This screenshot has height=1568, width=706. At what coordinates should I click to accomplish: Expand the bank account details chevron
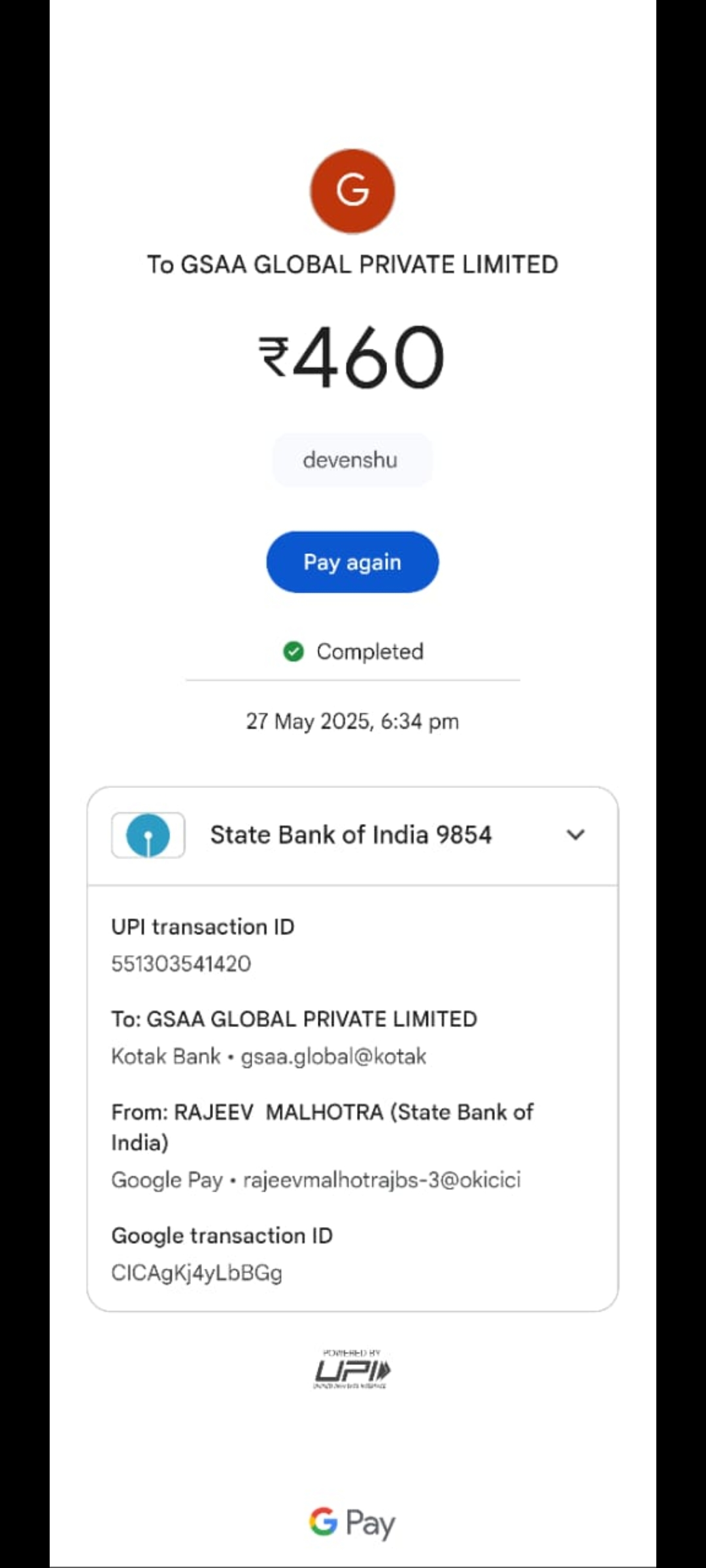575,835
